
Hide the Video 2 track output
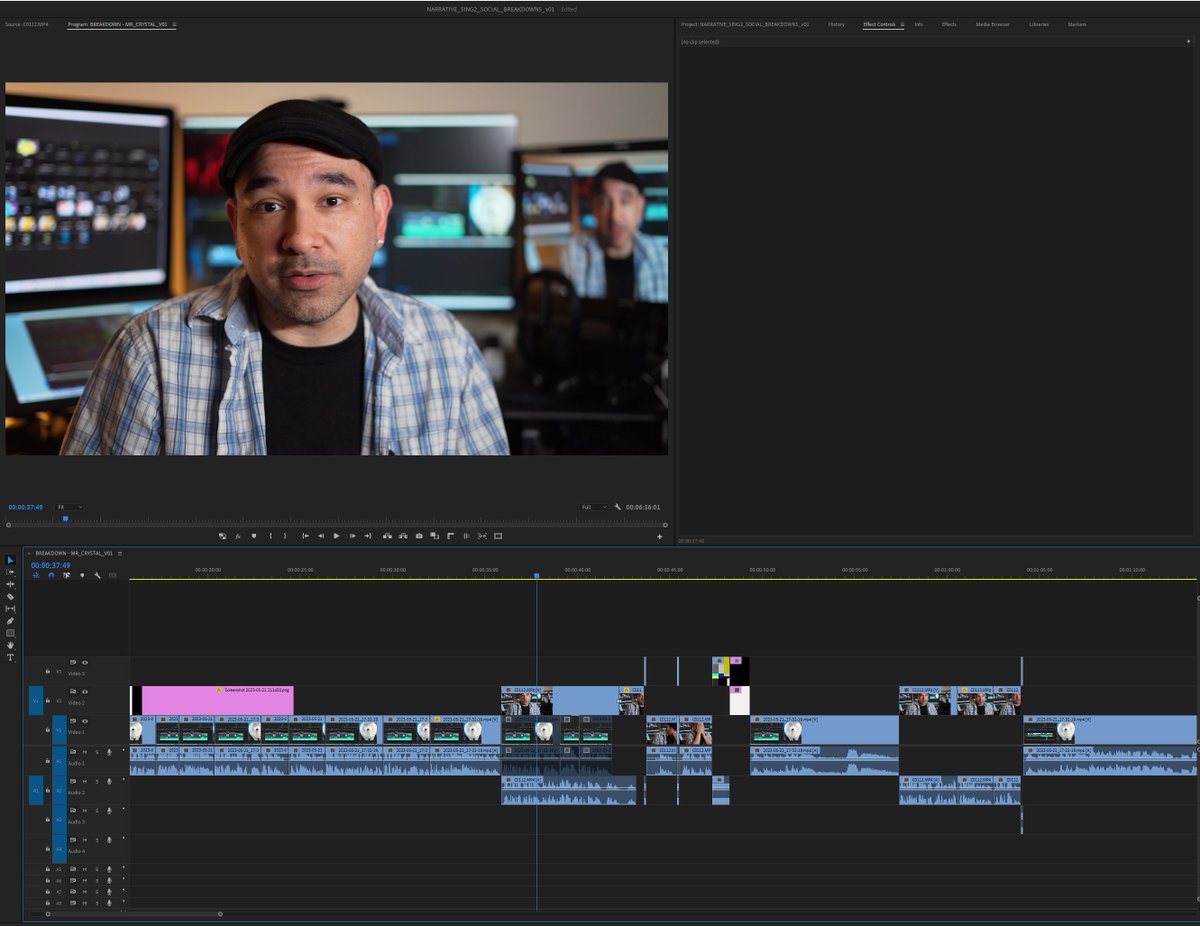(85, 692)
